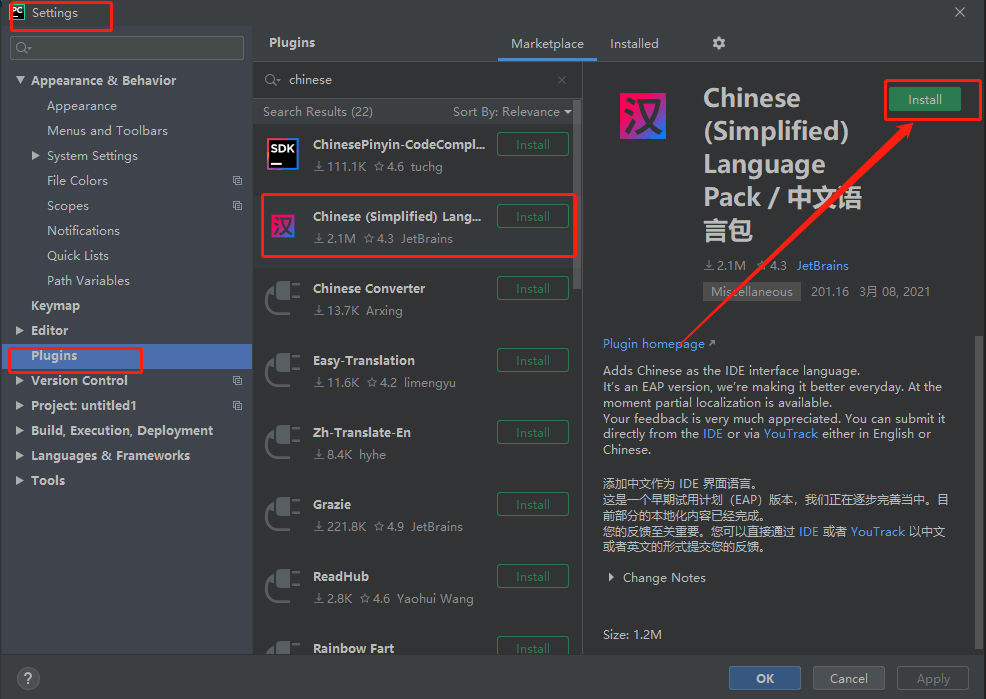Click PyCharm logo in title bar

tap(18, 12)
